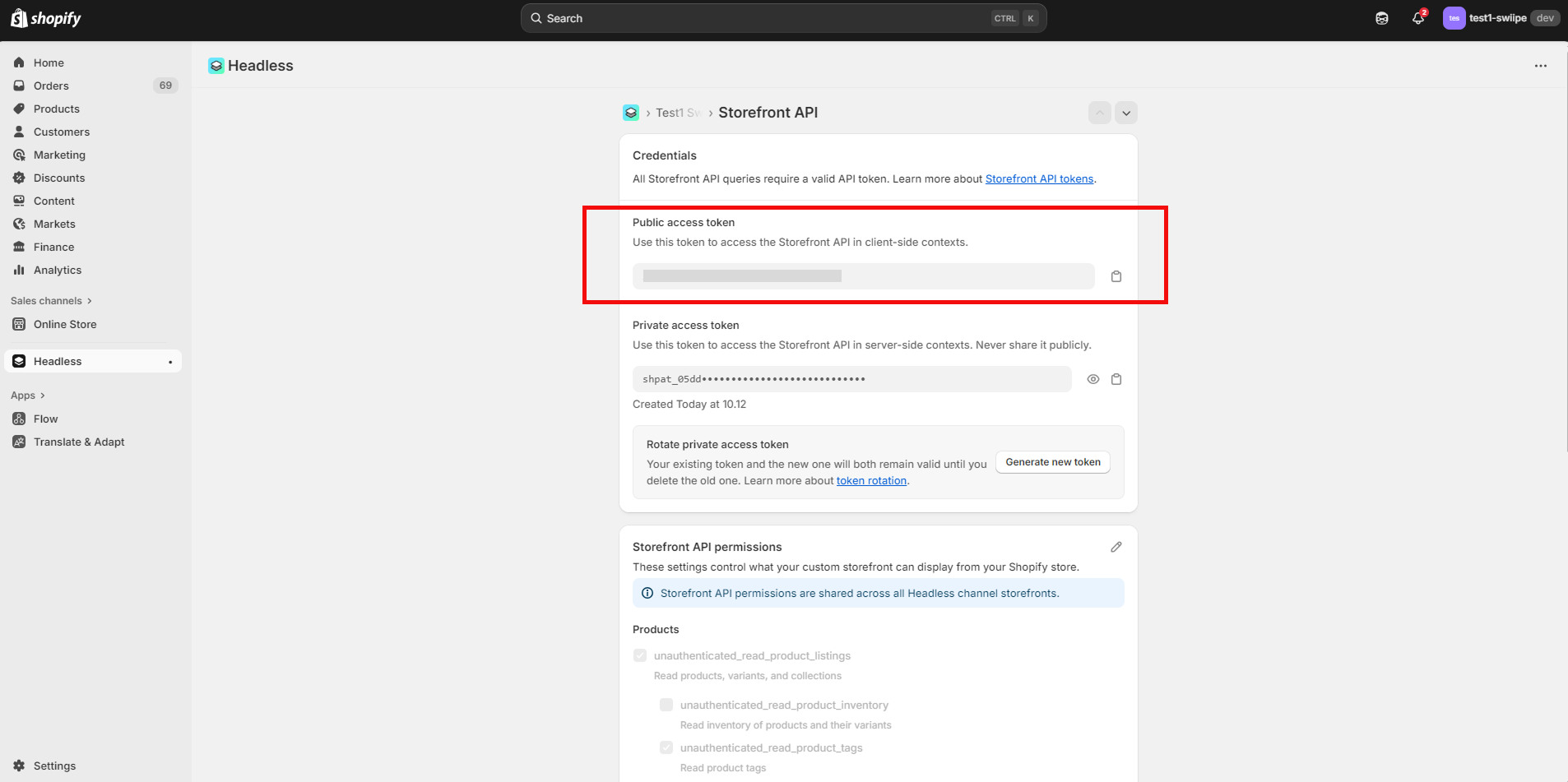Reveal the private access token

coord(1092,379)
